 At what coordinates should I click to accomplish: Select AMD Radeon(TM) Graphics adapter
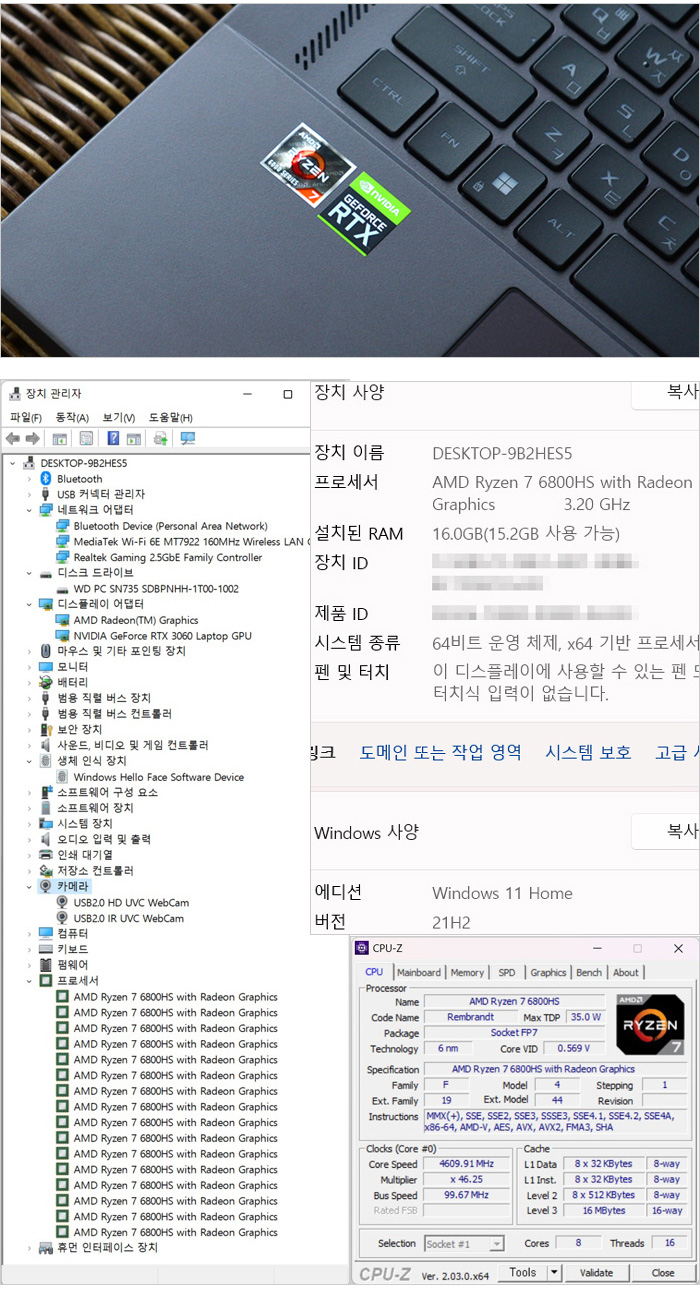click(136, 620)
